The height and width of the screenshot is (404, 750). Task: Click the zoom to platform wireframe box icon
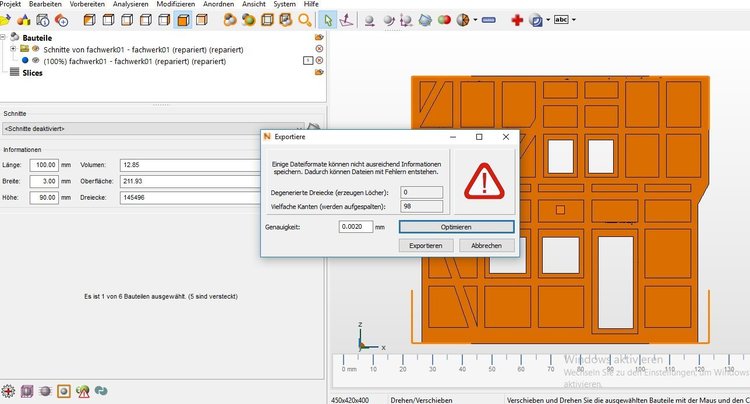[267, 20]
